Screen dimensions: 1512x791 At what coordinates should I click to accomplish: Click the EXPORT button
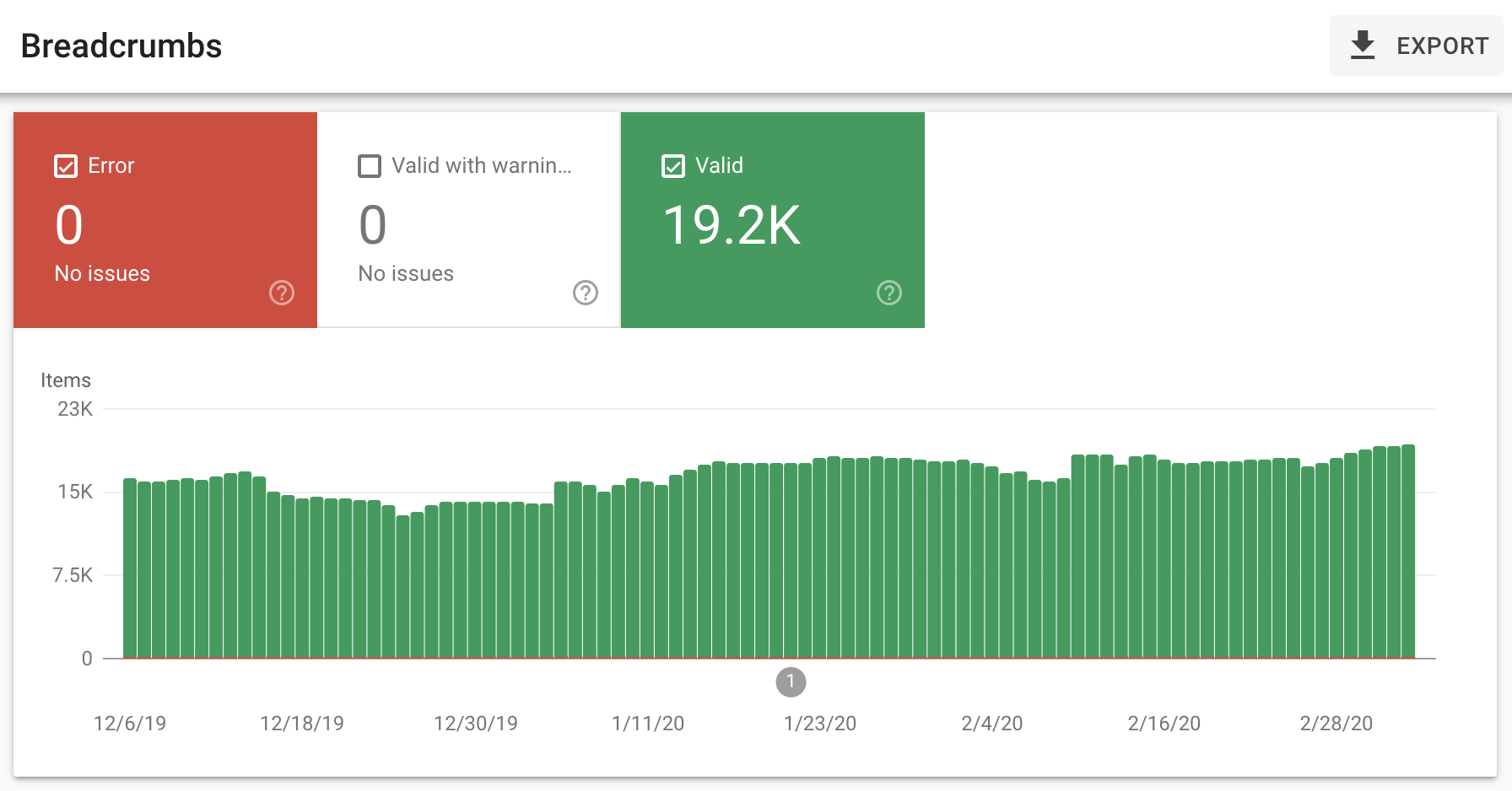(x=1416, y=45)
